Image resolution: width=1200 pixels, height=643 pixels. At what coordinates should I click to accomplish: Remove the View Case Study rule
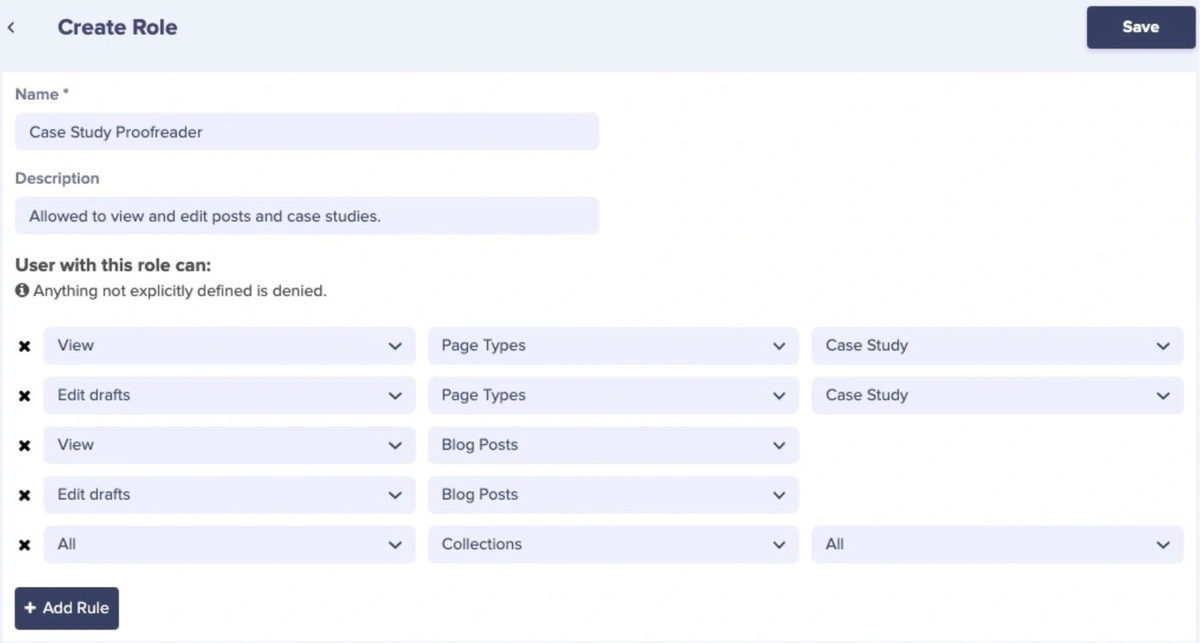[x=25, y=346]
